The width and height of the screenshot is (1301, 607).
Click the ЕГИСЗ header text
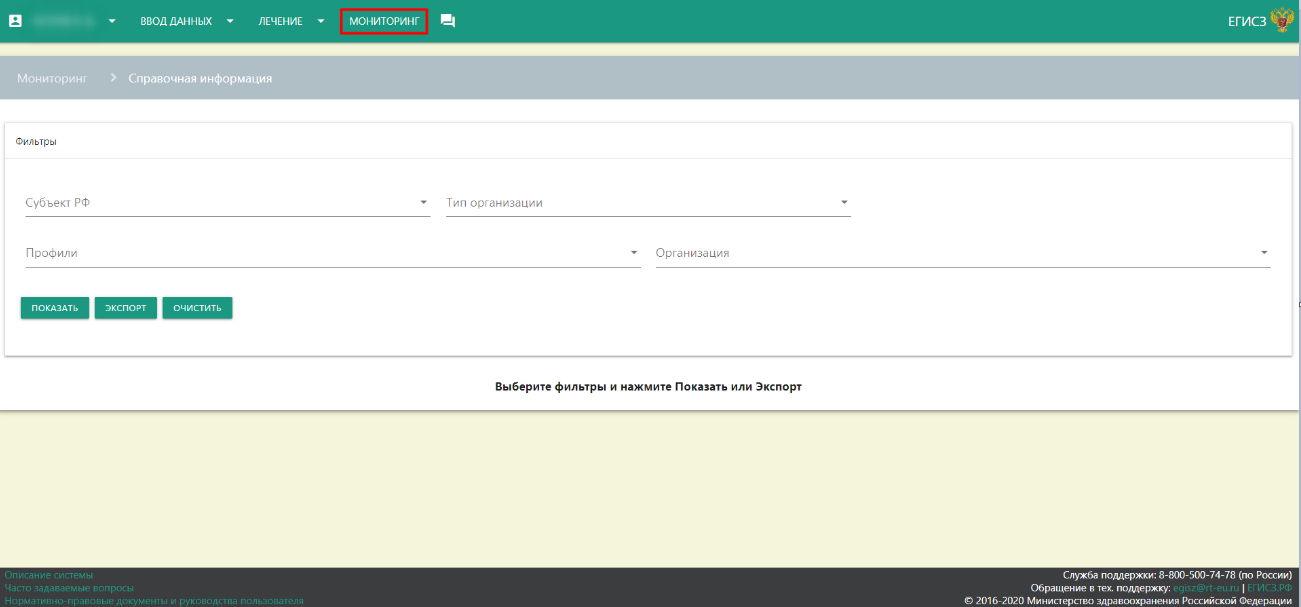tap(1247, 21)
